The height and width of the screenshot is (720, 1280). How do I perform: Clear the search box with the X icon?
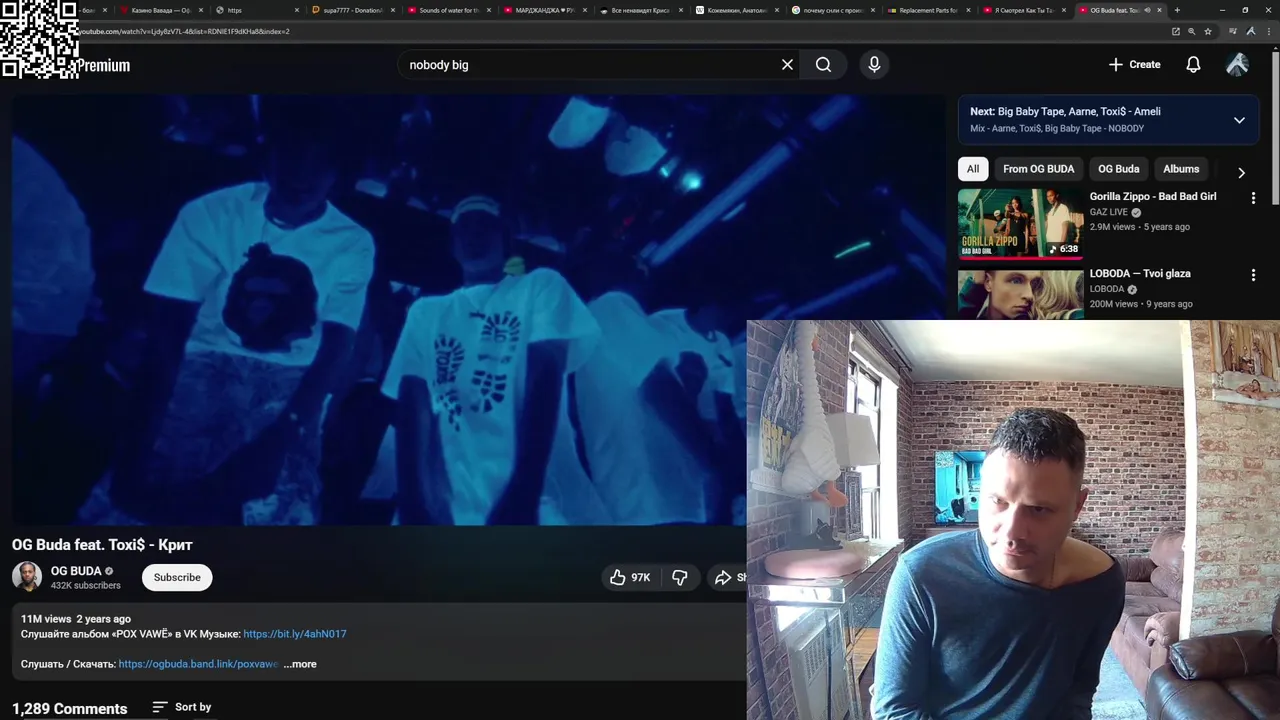click(787, 65)
